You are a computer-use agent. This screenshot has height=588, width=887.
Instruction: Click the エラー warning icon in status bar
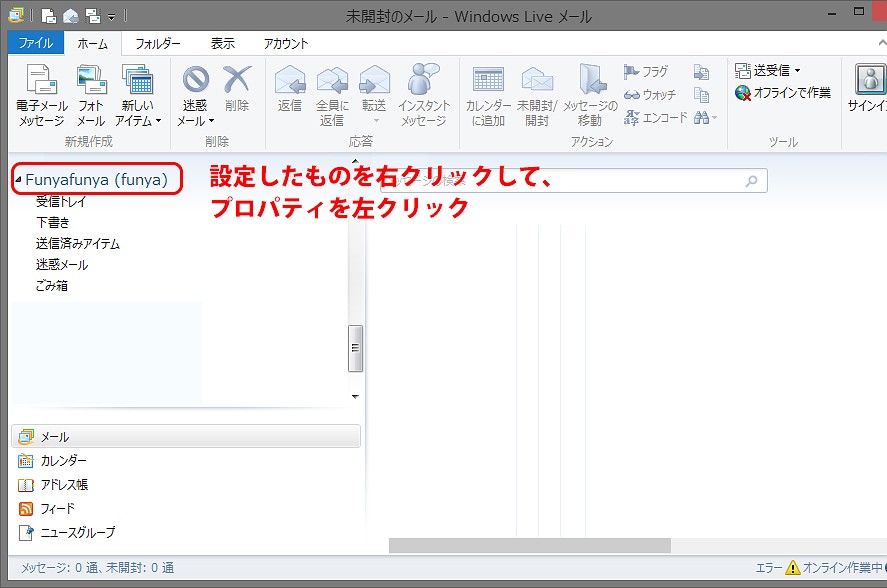point(793,567)
